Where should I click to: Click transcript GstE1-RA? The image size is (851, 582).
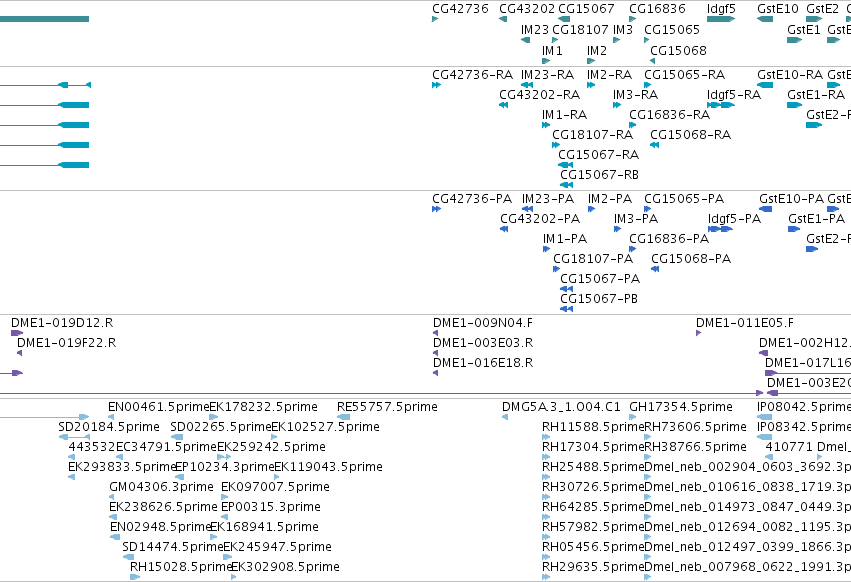[x=816, y=95]
